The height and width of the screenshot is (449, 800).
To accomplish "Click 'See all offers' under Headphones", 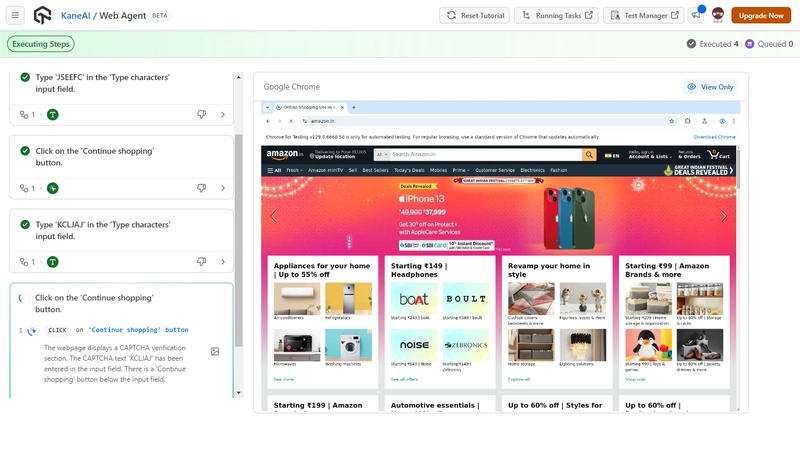I will [x=404, y=379].
